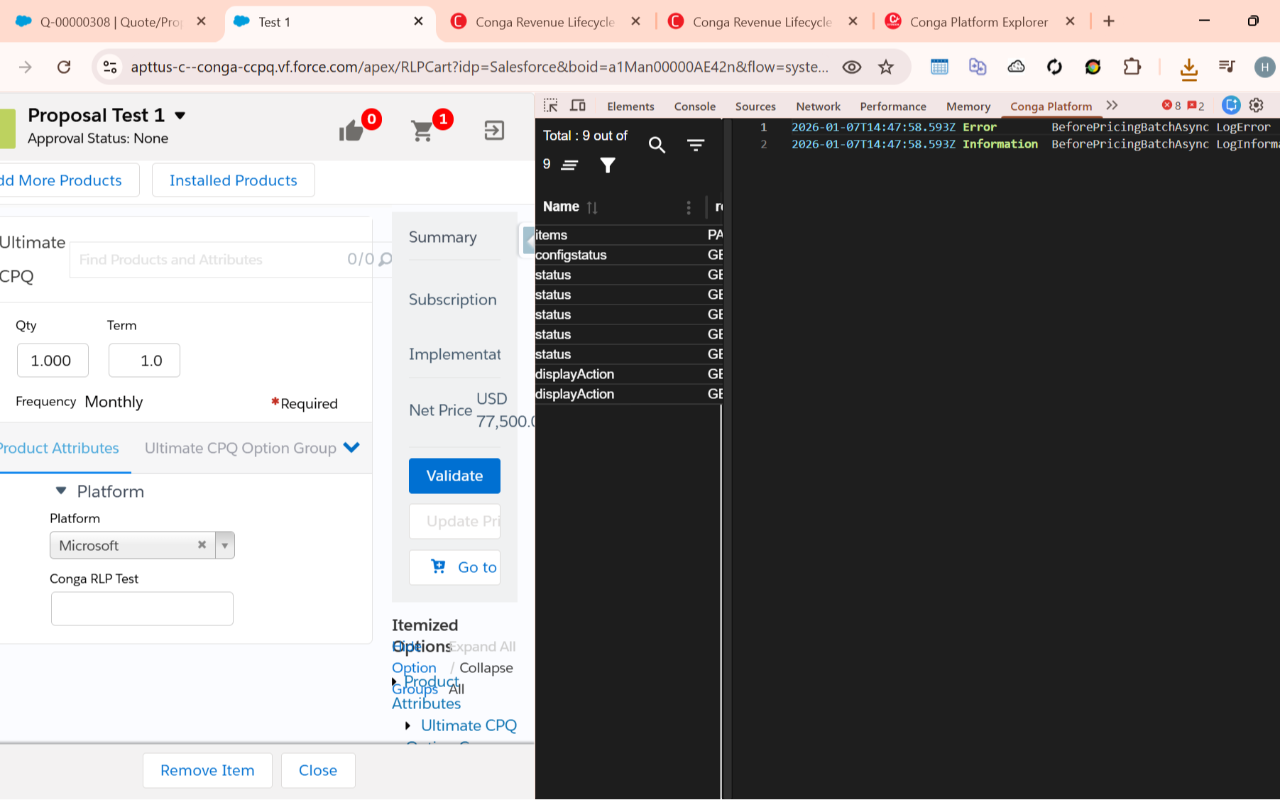
Task: Switch to the Conga Platform Explorer browser tab
Action: (x=979, y=19)
